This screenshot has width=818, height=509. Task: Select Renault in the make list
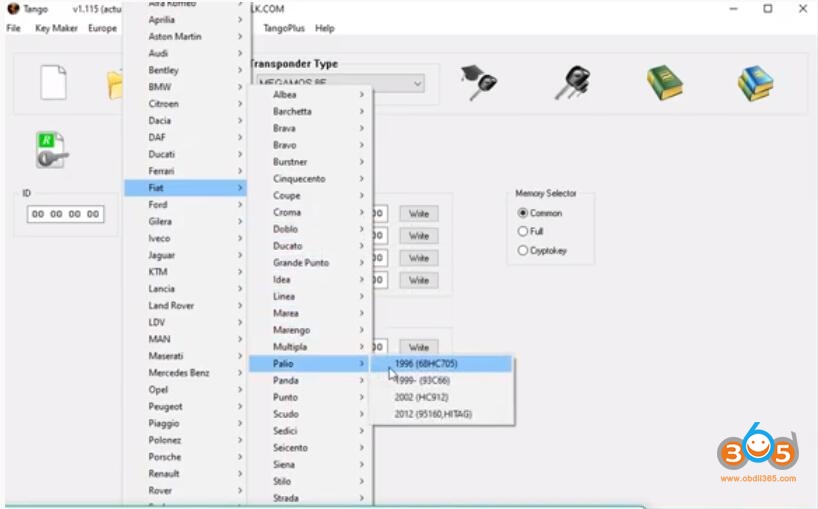(x=185, y=474)
